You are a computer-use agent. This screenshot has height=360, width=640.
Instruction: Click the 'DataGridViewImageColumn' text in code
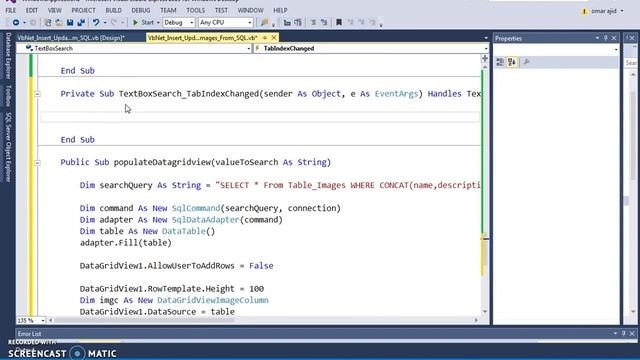213,300
